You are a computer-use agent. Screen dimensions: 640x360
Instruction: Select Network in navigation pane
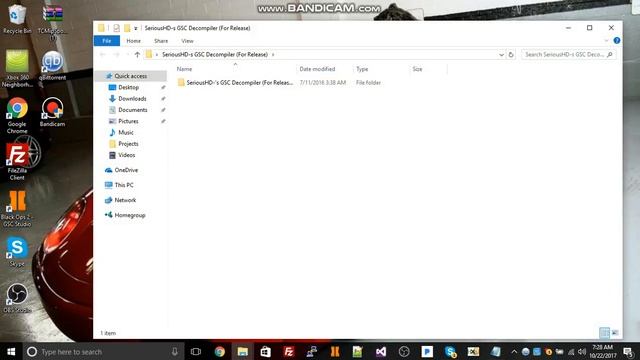125,200
